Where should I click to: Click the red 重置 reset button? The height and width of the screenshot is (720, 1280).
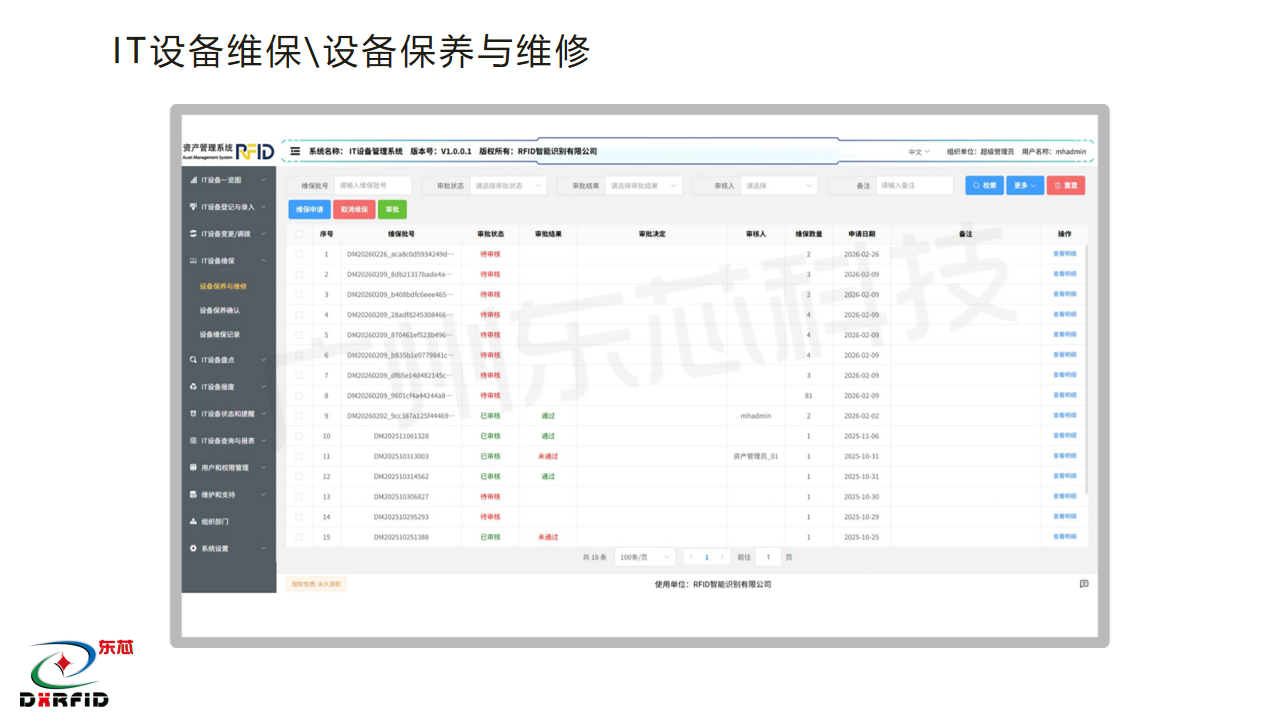(1066, 185)
